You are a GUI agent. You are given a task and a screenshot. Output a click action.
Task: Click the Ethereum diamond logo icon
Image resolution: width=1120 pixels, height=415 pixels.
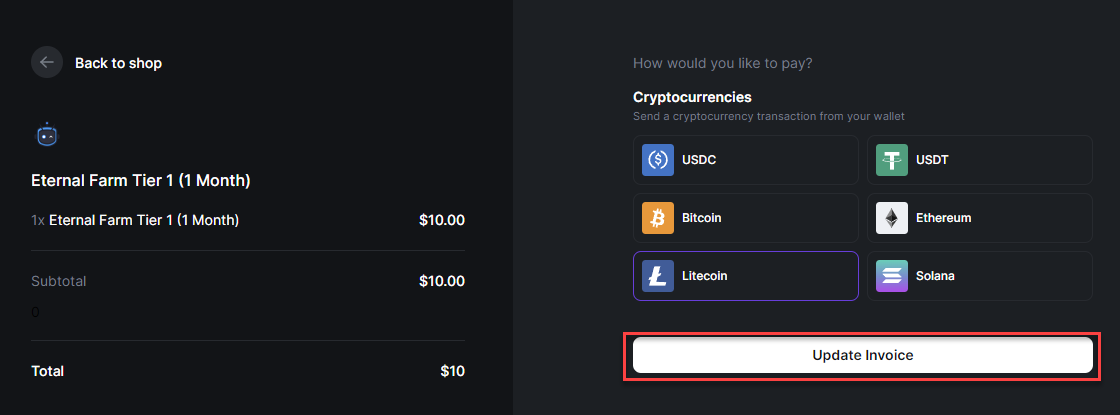point(892,218)
